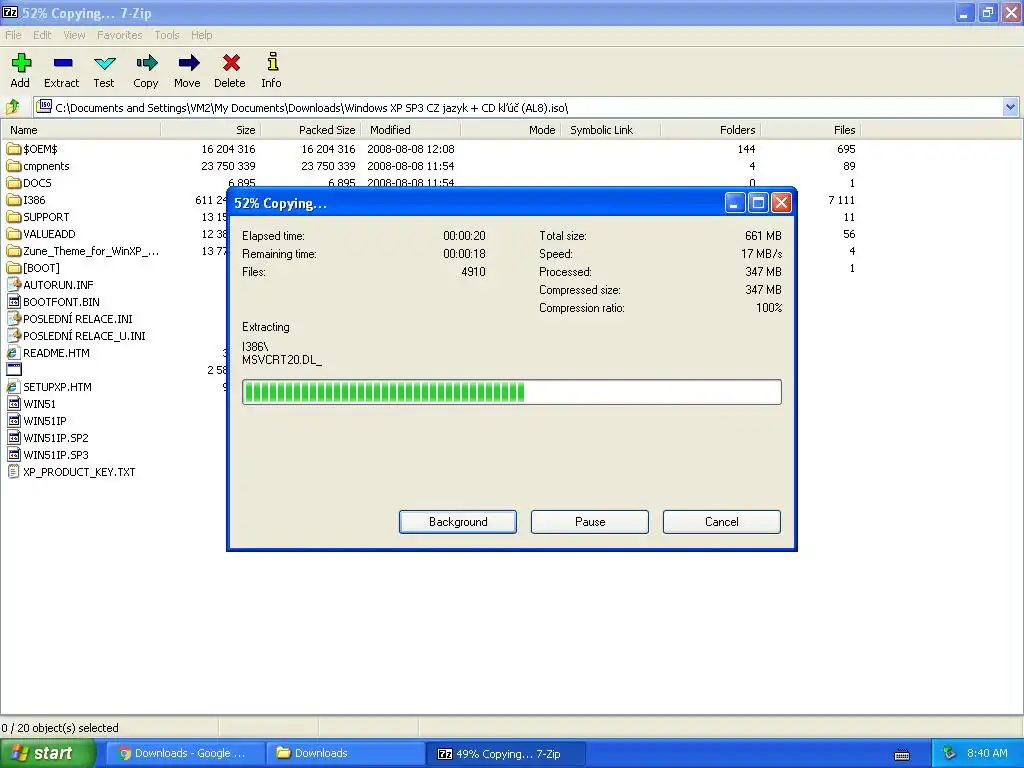Sort by the Size column header
Viewport: 1024px width, 768px height.
(x=210, y=130)
